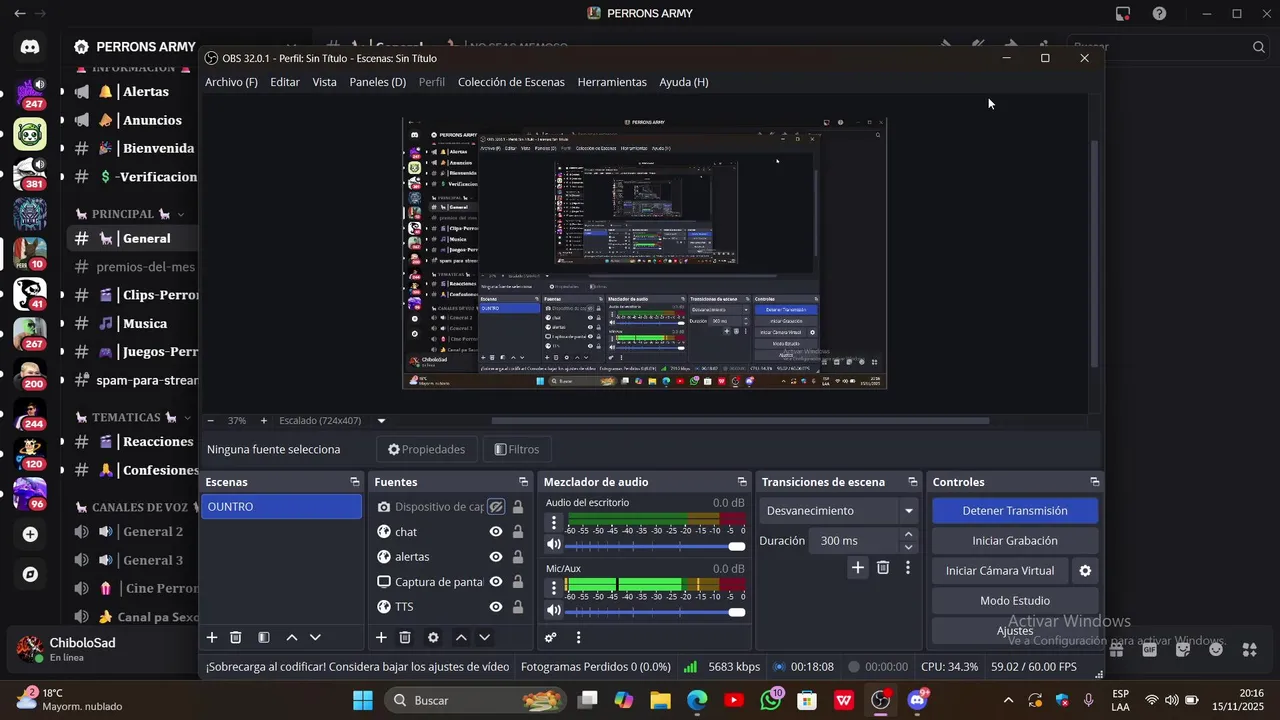1280x720 pixels.
Task: Collapse the PRINCIPAL category in Discord
Action: [x=130, y=214]
